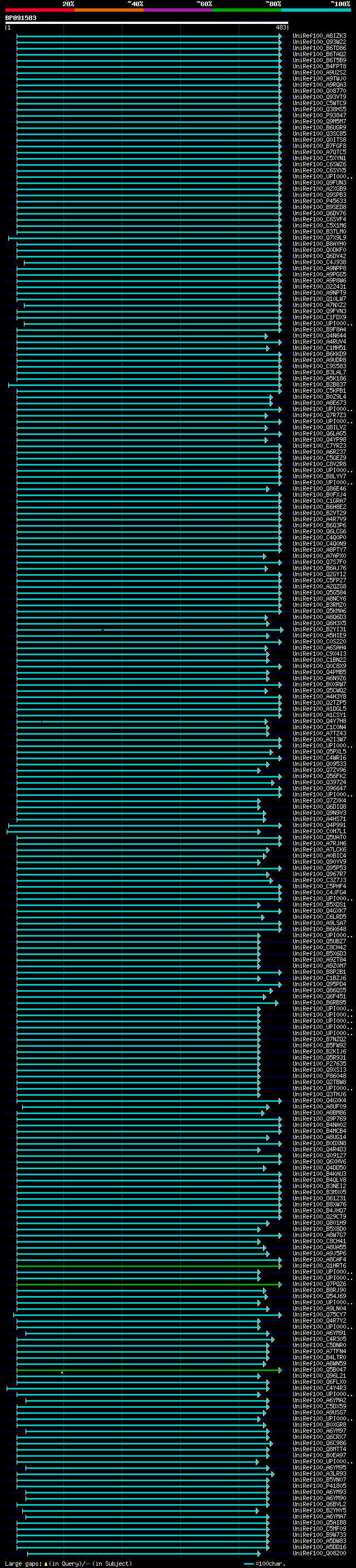Screen dimensions: 356x1568
Task: Select hit UniRef100_A8WN59
Action: click(319, 1364)
